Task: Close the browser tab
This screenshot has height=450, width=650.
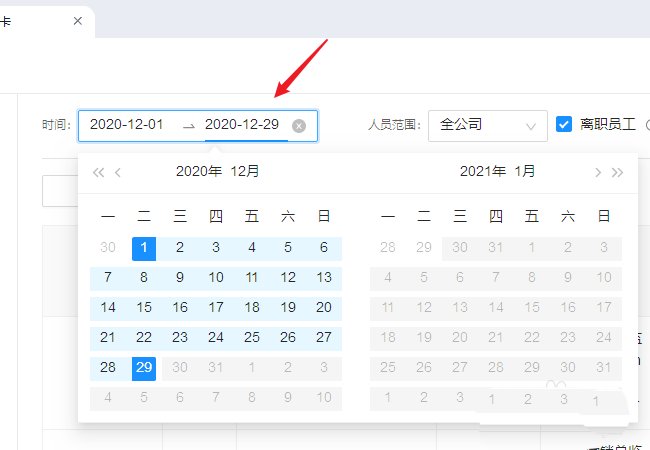Action: tap(78, 21)
